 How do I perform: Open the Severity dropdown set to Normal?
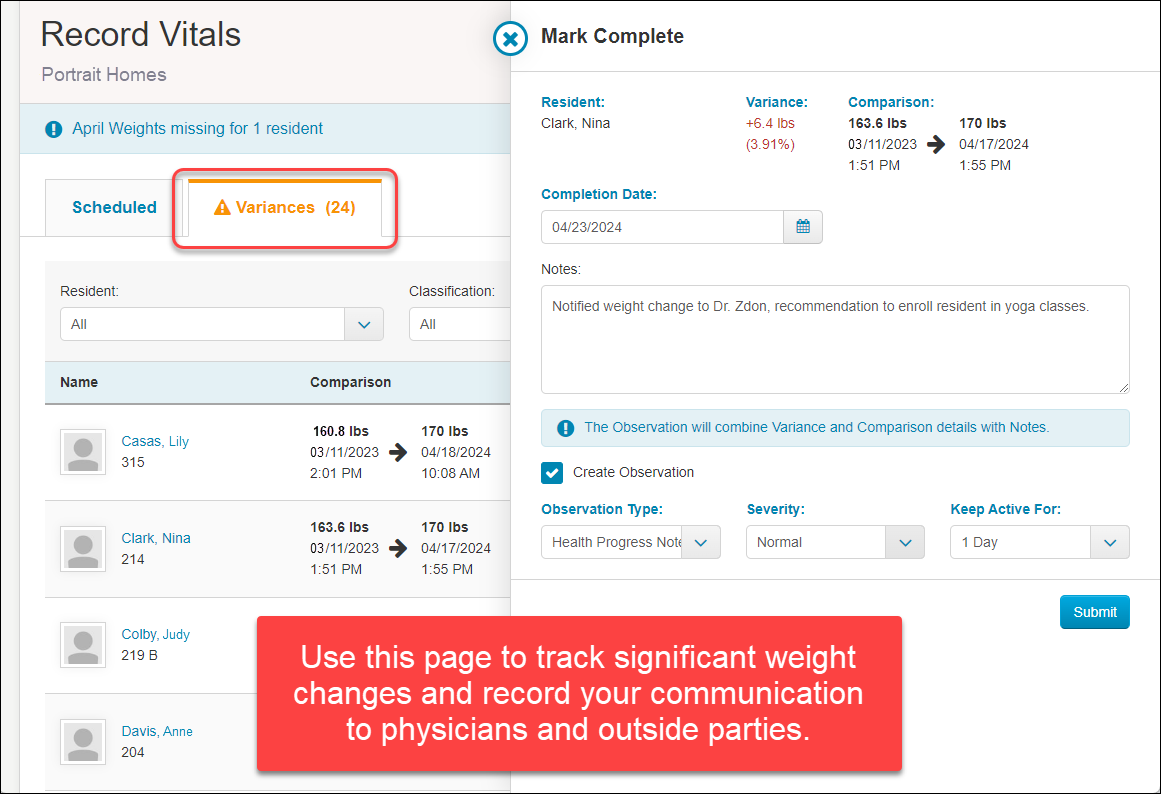835,542
